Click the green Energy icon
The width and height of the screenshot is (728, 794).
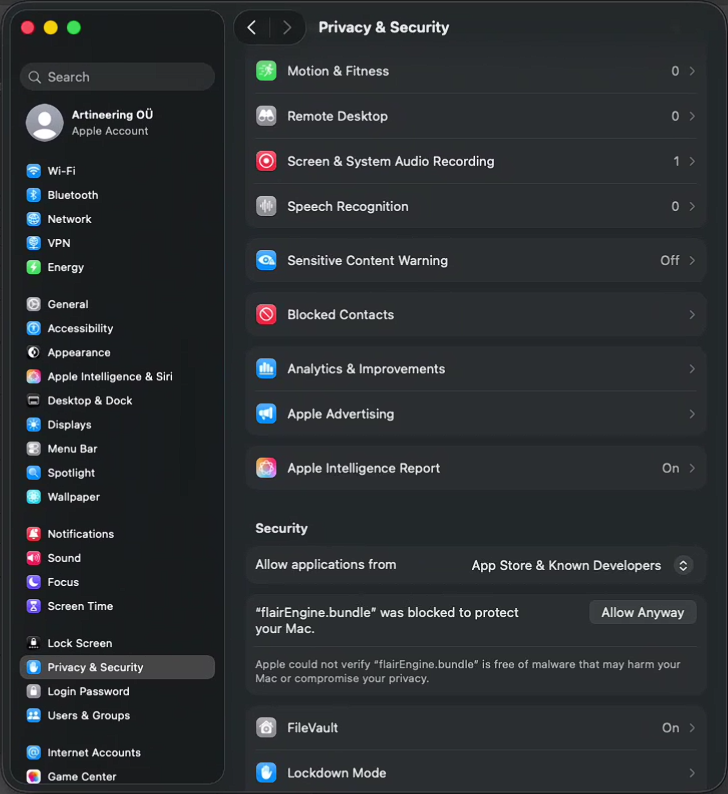33,267
